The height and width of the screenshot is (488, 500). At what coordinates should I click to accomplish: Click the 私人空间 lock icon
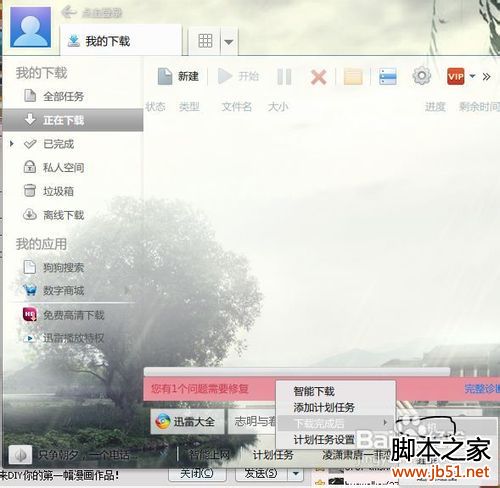coord(30,167)
